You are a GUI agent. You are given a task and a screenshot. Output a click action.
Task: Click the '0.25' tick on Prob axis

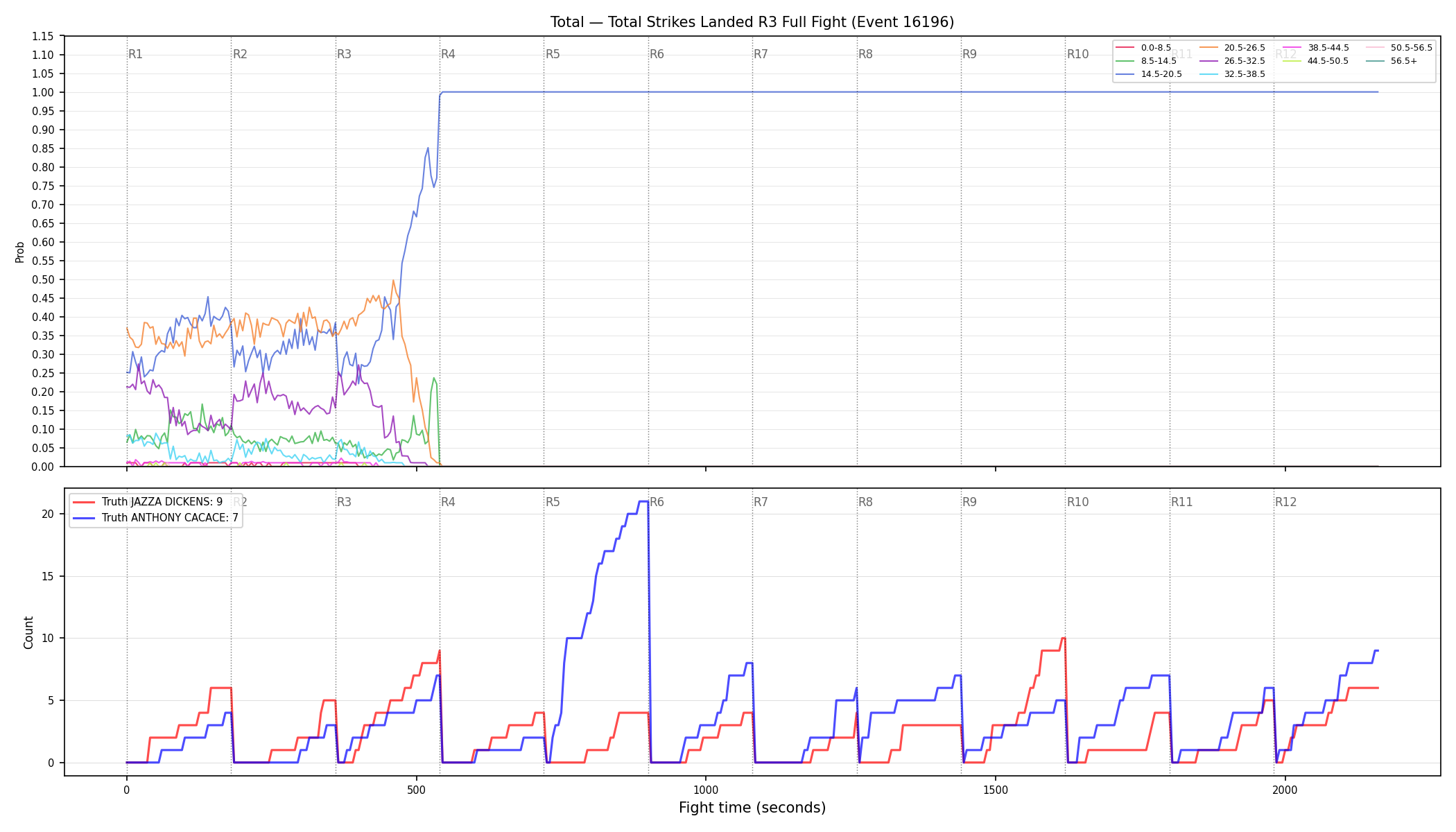(x=43, y=373)
